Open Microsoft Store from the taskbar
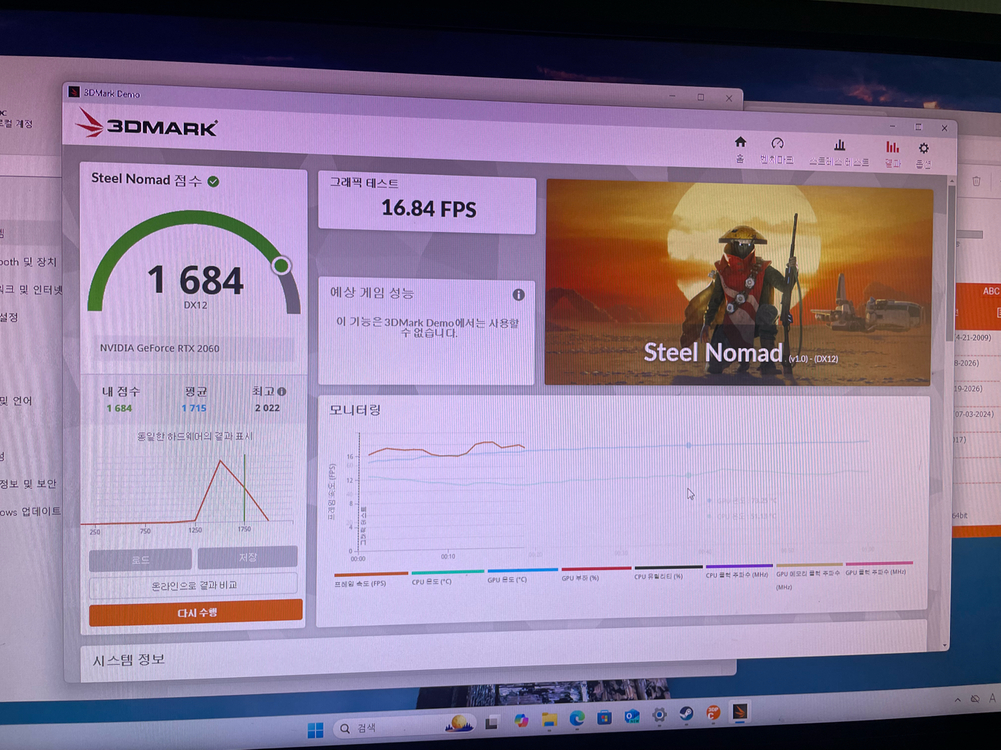 tap(604, 717)
